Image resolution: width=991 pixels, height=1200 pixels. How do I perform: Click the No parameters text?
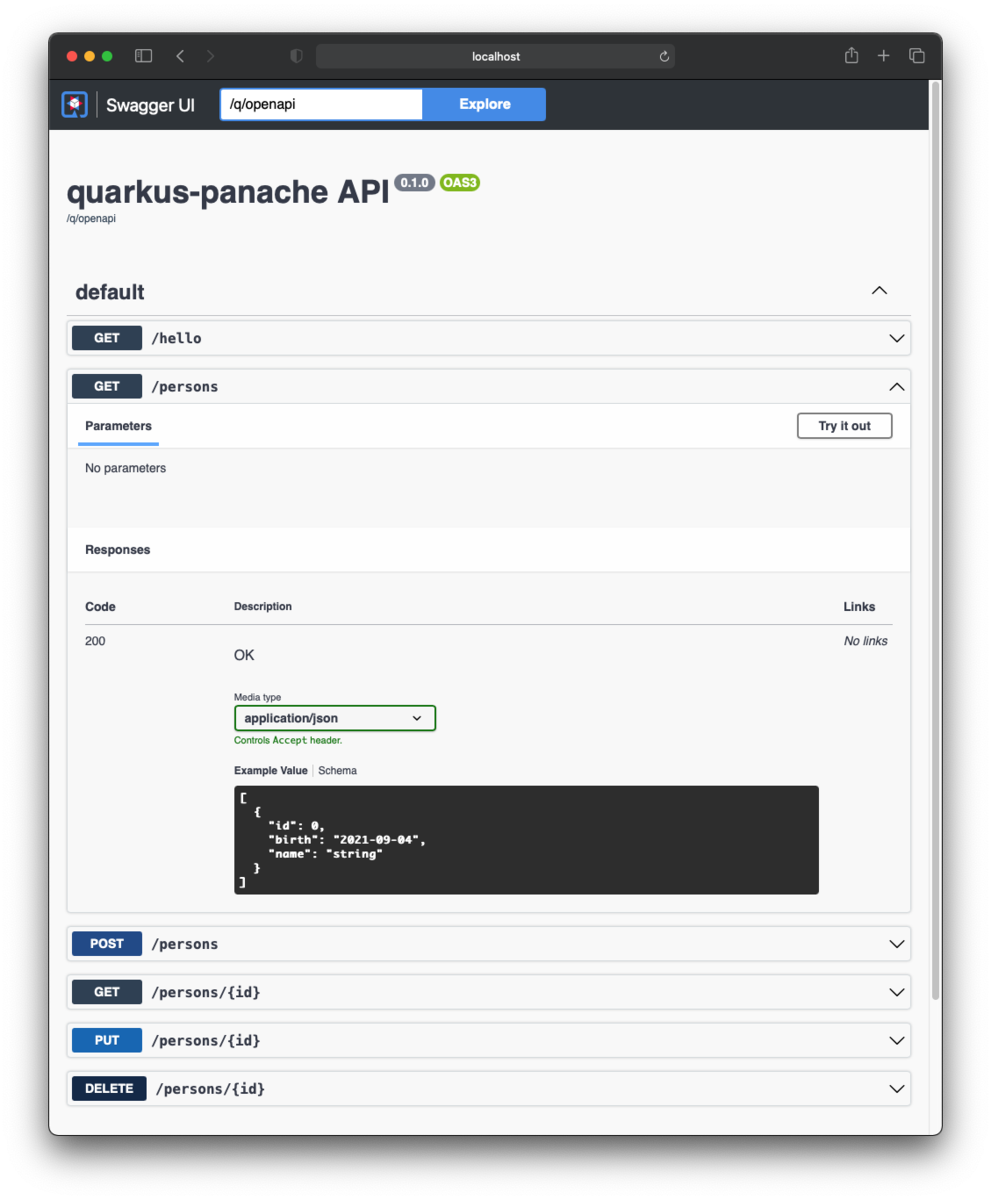tap(126, 468)
